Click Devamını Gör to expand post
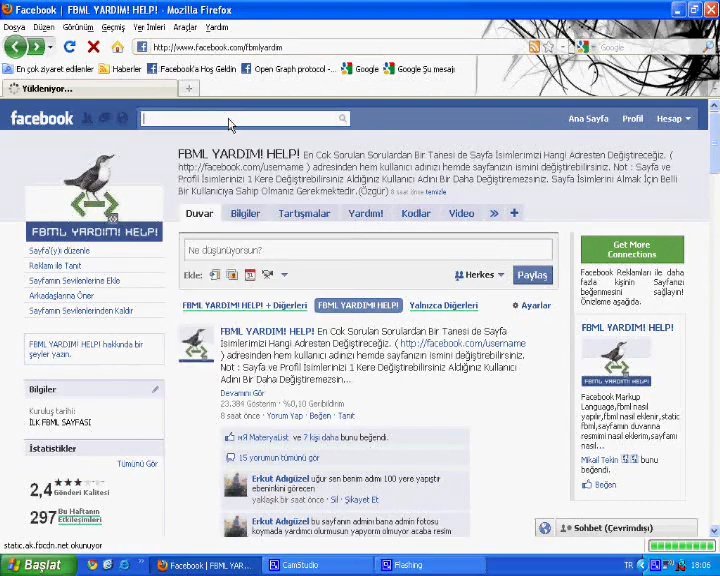The width and height of the screenshot is (720, 576). (x=242, y=393)
